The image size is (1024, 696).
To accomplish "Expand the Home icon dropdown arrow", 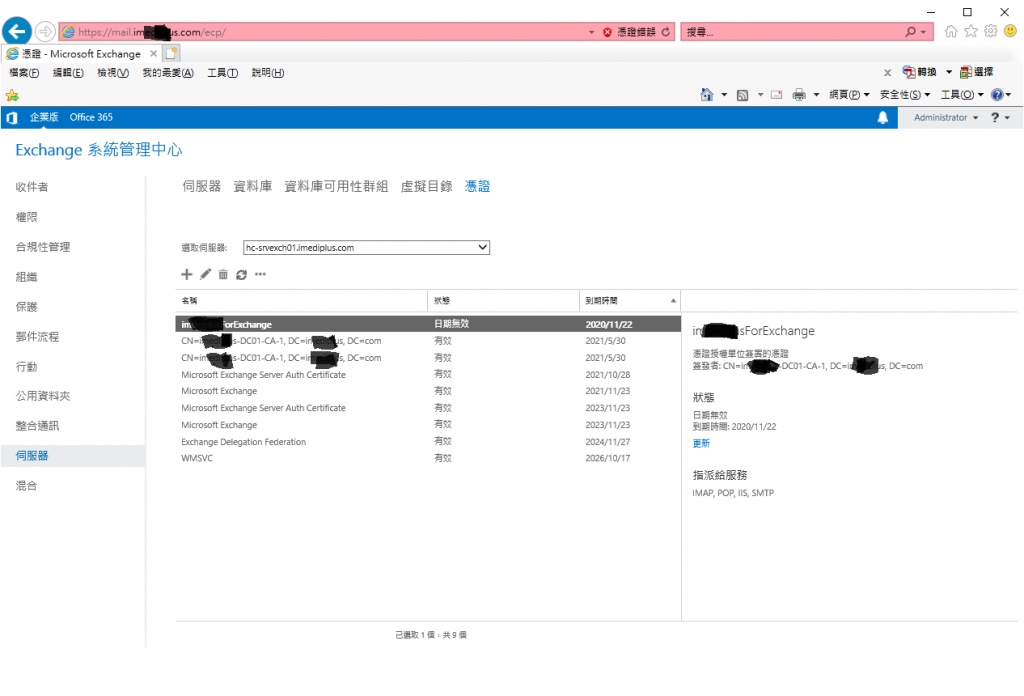I will (724, 95).
